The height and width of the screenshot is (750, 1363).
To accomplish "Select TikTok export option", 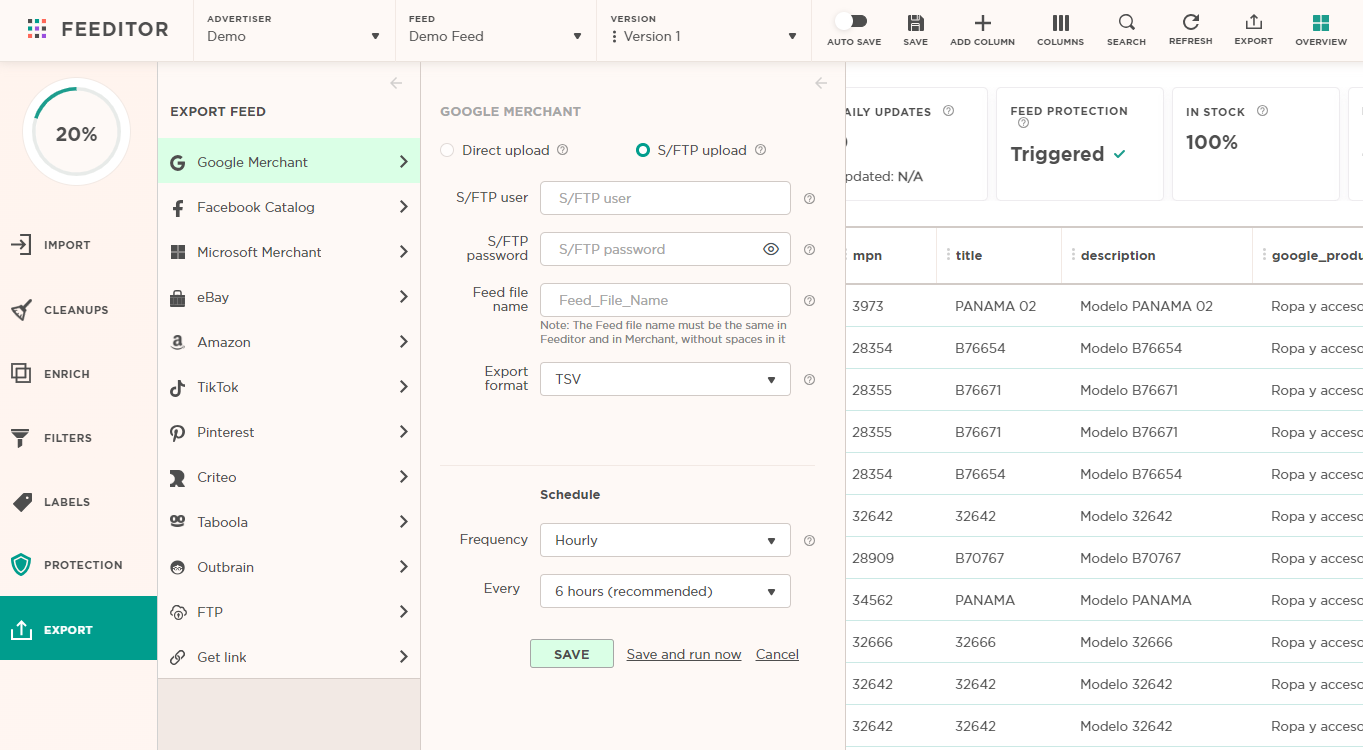I will coord(289,387).
